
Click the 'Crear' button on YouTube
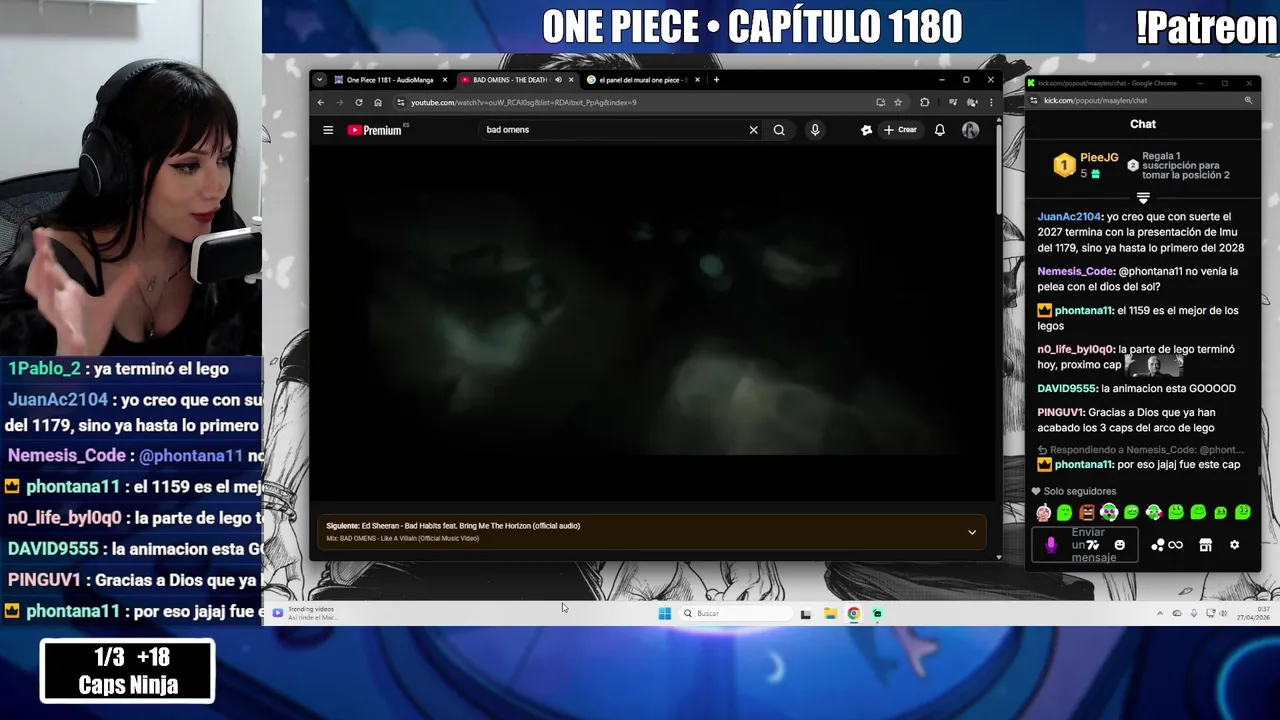(x=900, y=130)
